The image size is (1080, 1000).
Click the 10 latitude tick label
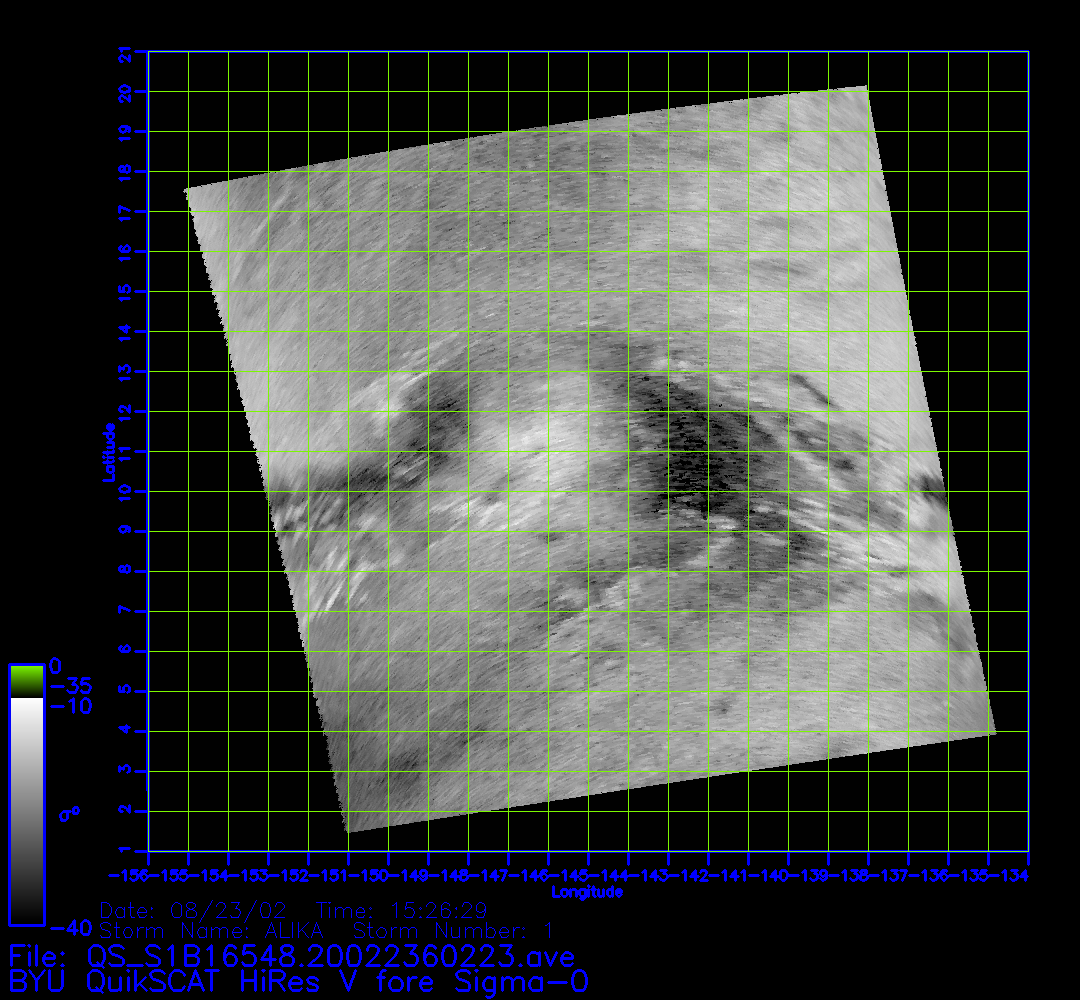126,492
